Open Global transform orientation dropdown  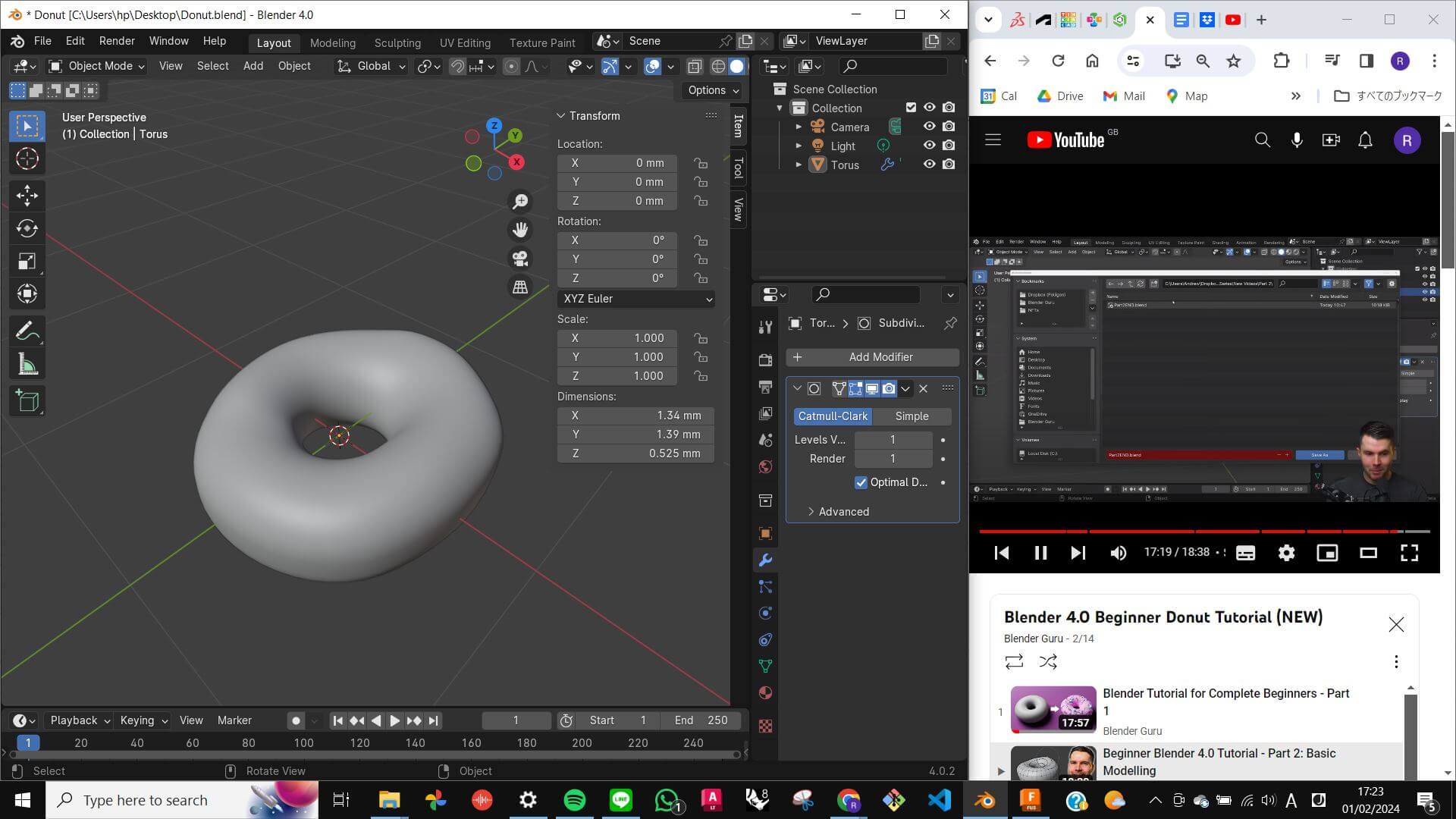point(372,66)
